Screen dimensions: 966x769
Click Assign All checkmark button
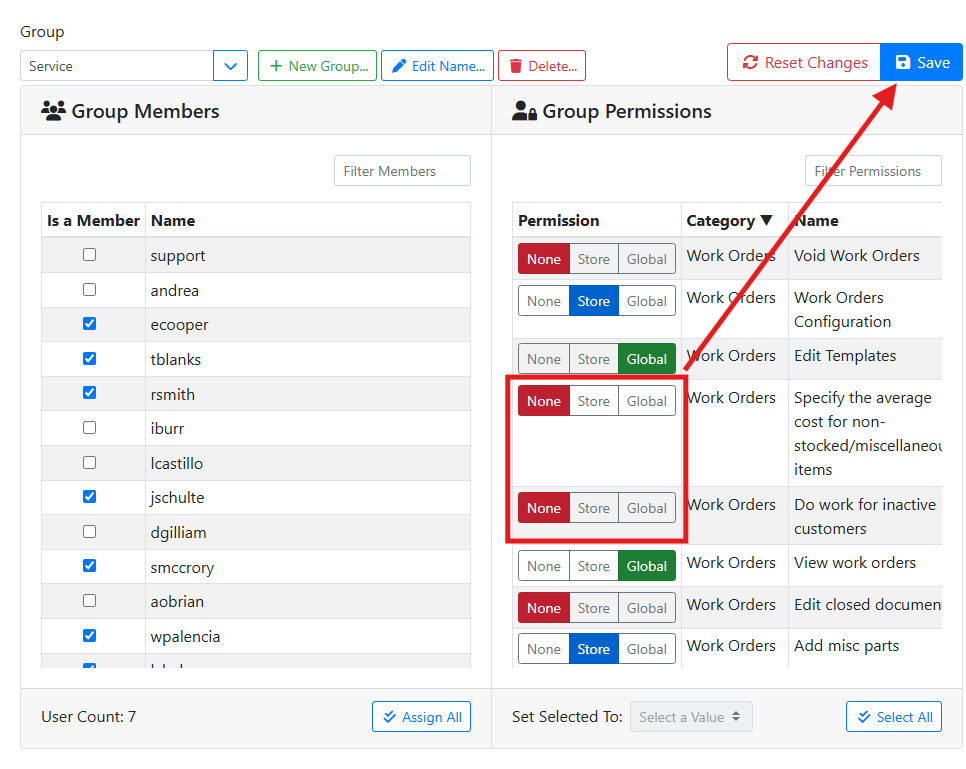[421, 717]
